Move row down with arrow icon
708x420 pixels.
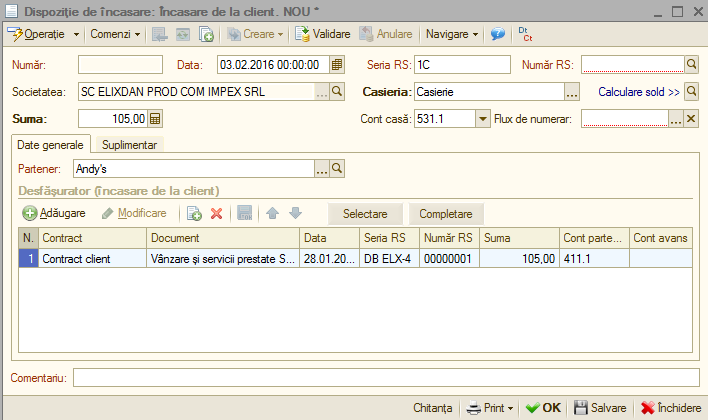click(x=295, y=213)
